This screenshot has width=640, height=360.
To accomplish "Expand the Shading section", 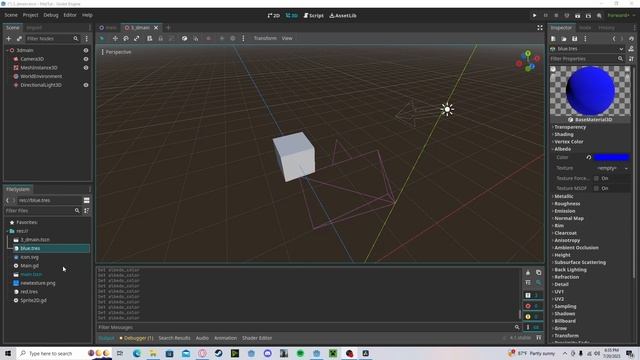I will click(563, 134).
